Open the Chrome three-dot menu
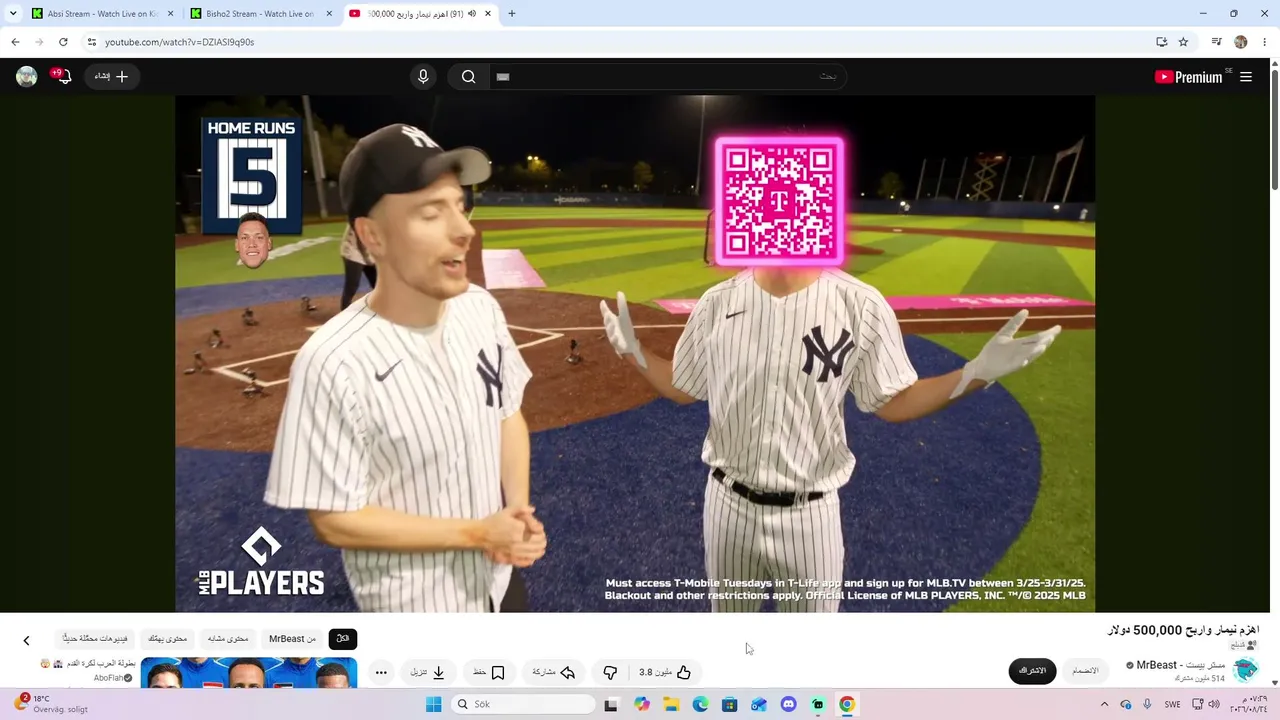 click(x=1265, y=42)
